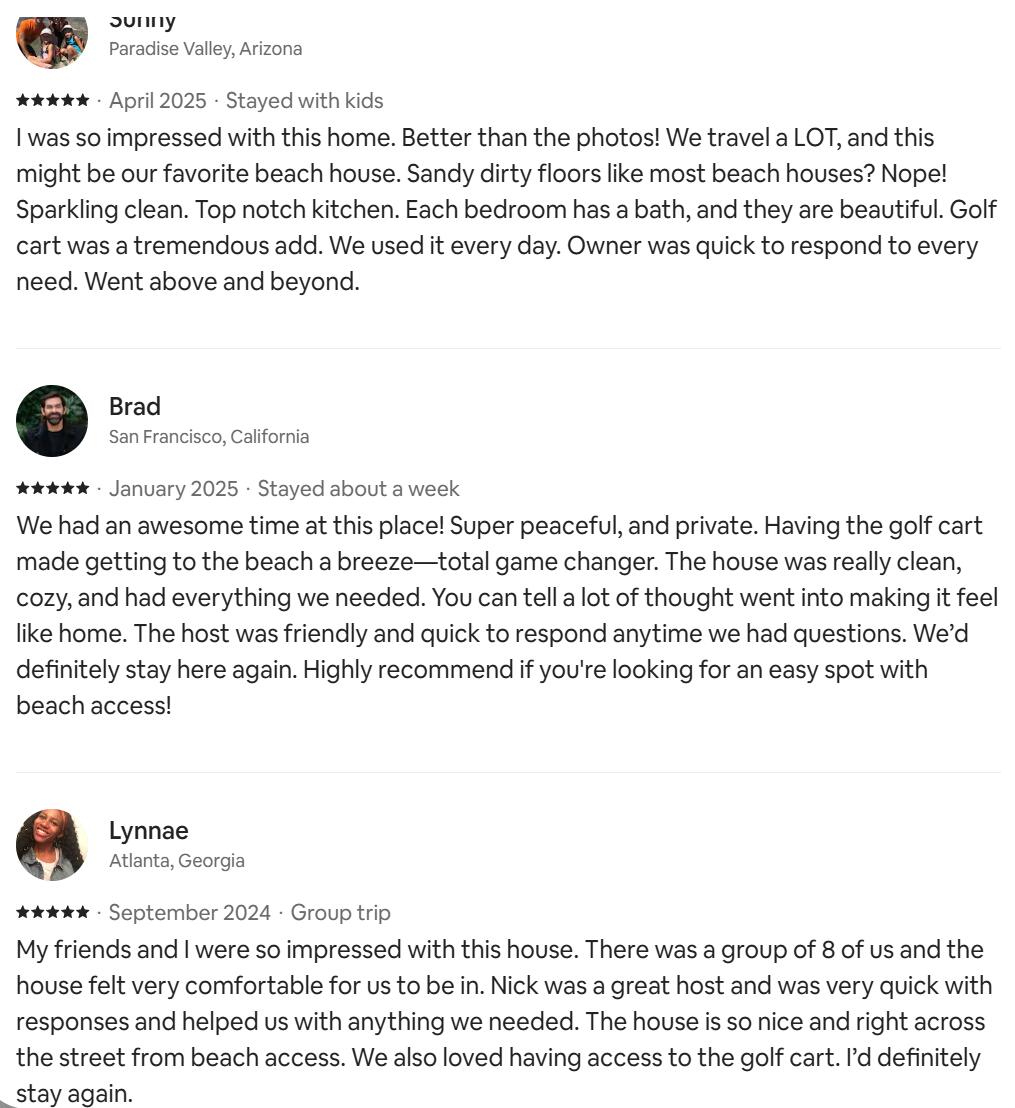Click Brad's review text about golf cart
The width and height of the screenshot is (1015, 1108).
click(508, 615)
